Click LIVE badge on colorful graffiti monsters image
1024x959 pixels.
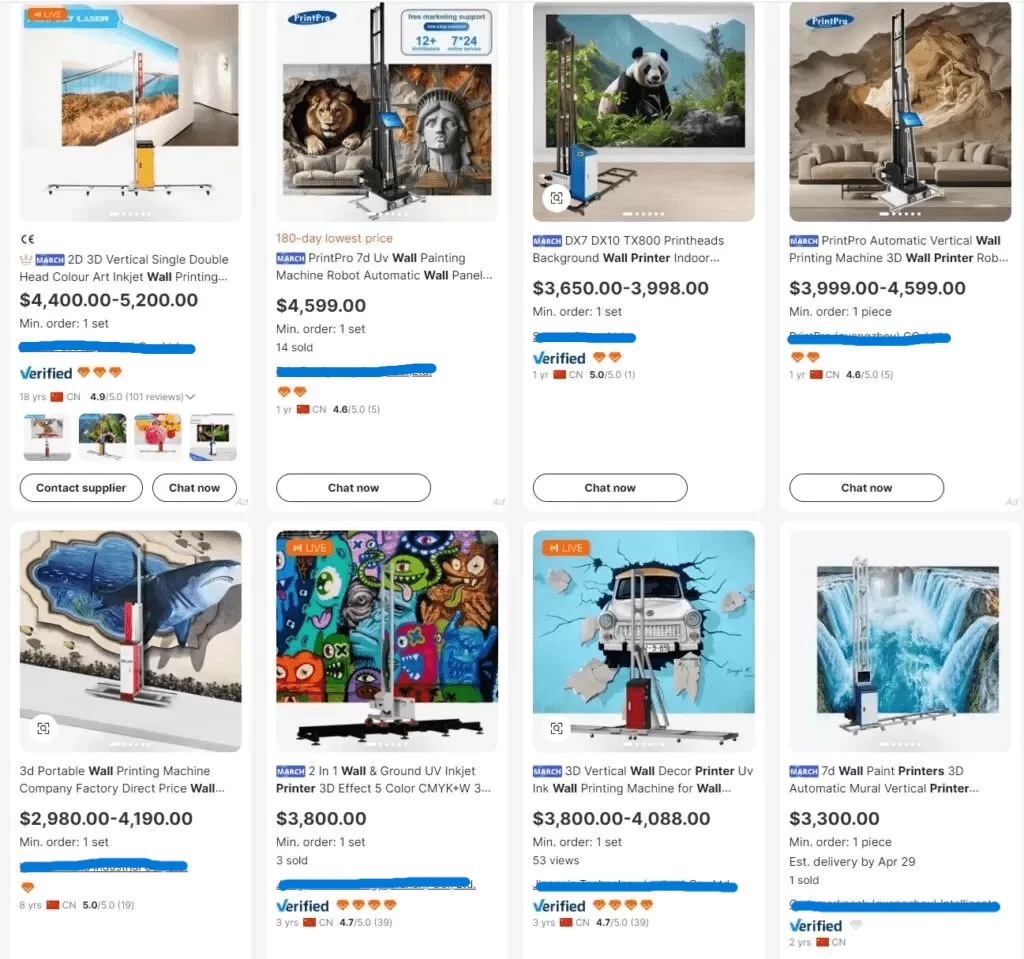pos(308,548)
